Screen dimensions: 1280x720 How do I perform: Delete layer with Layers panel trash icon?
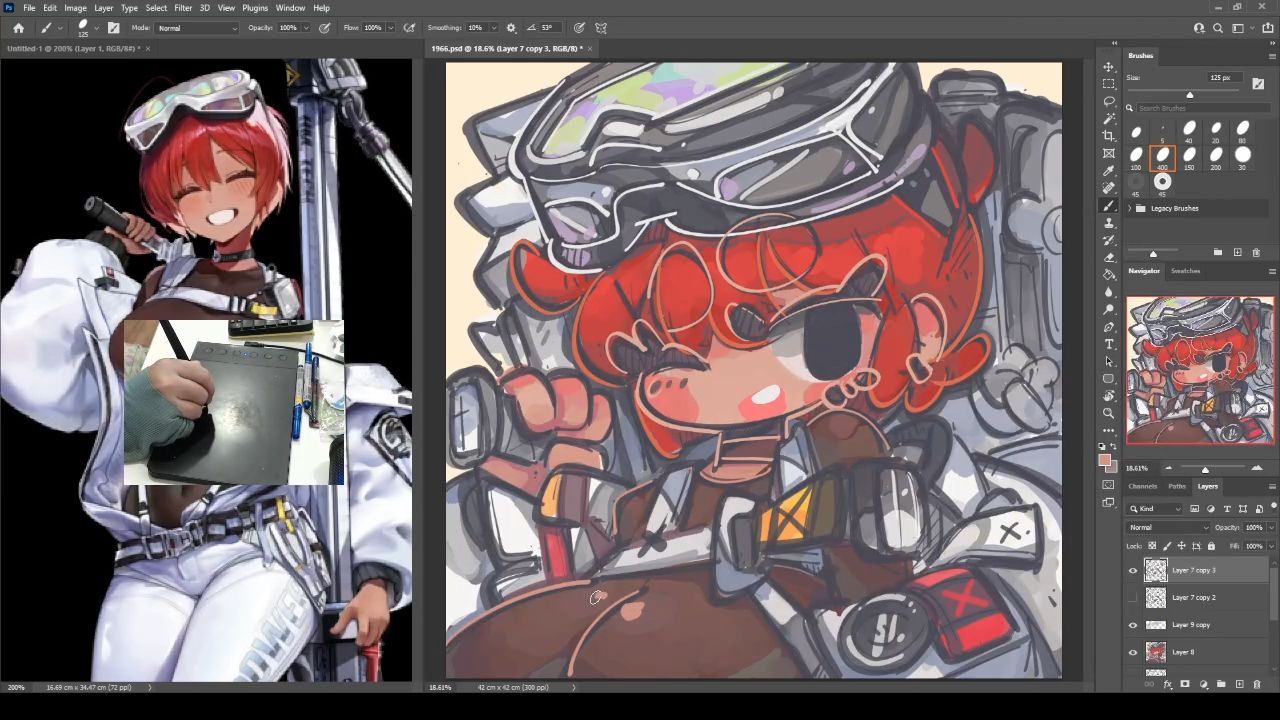[1257, 685]
